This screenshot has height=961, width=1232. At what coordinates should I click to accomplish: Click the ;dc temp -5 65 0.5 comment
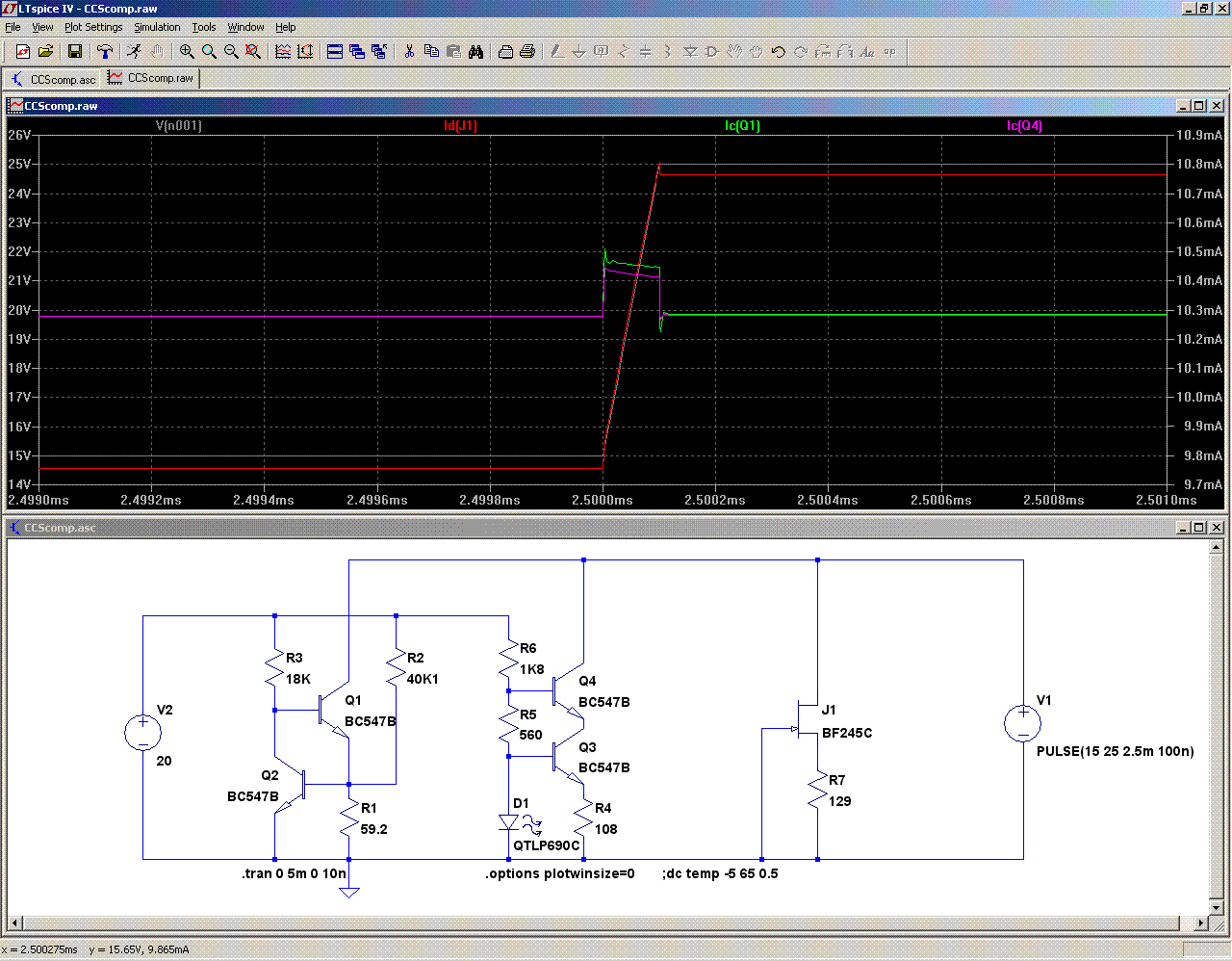click(720, 873)
